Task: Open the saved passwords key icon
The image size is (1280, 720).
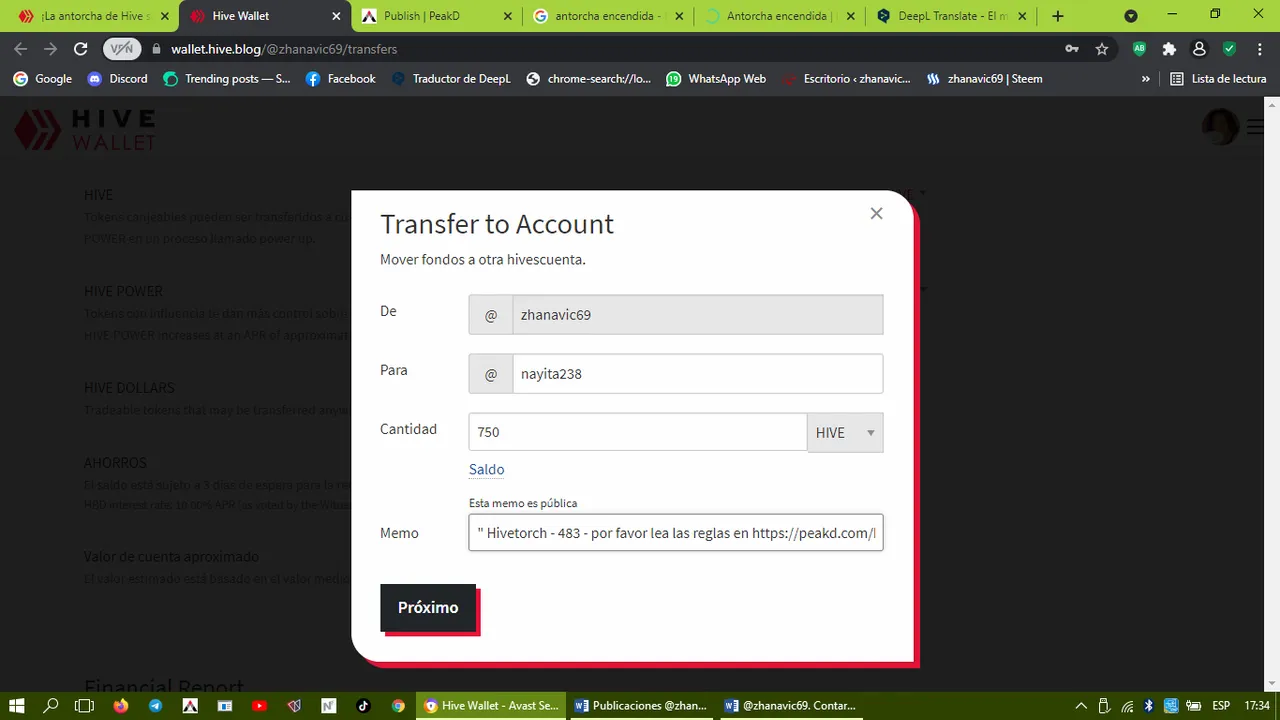Action: point(1072,49)
